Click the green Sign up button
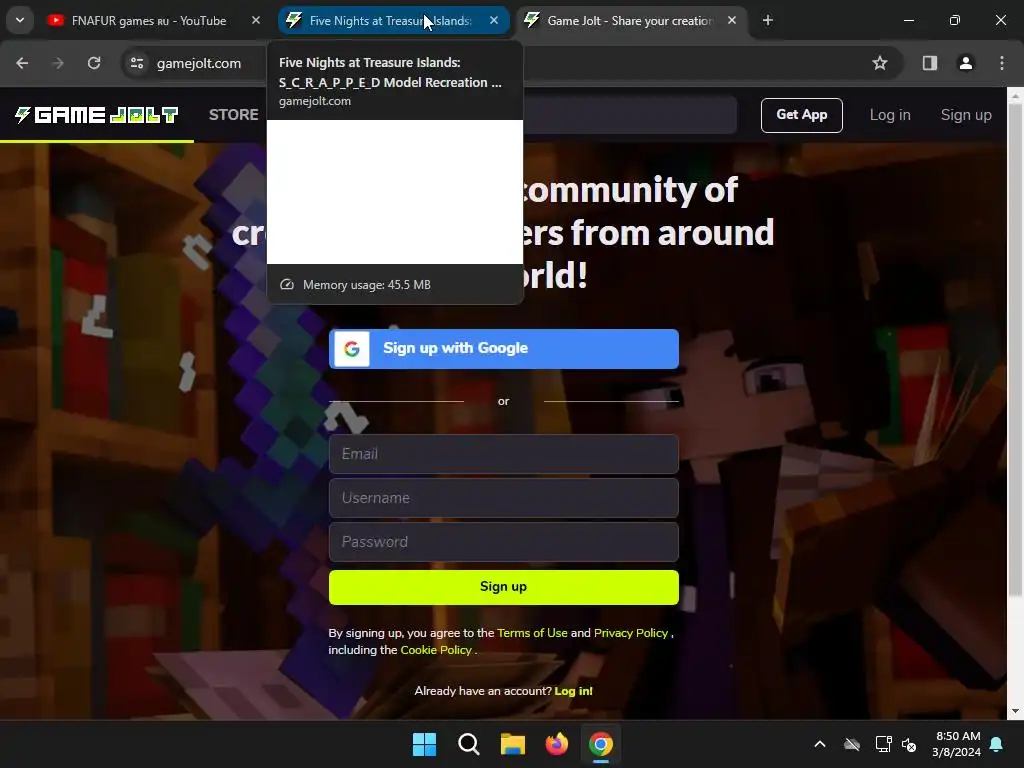Viewport: 1024px width, 768px height. [504, 587]
